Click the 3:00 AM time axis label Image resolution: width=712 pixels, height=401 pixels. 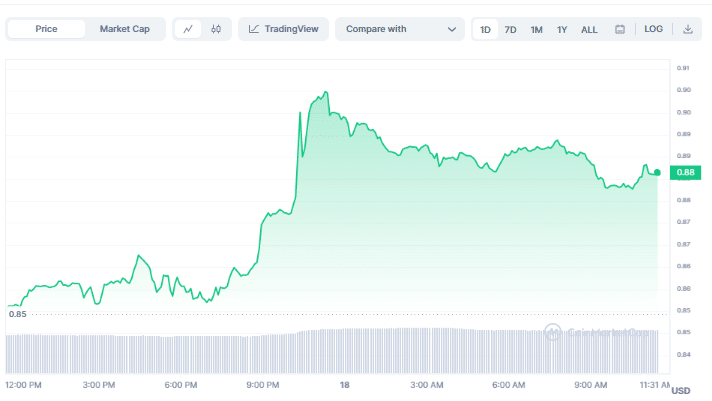click(427, 385)
